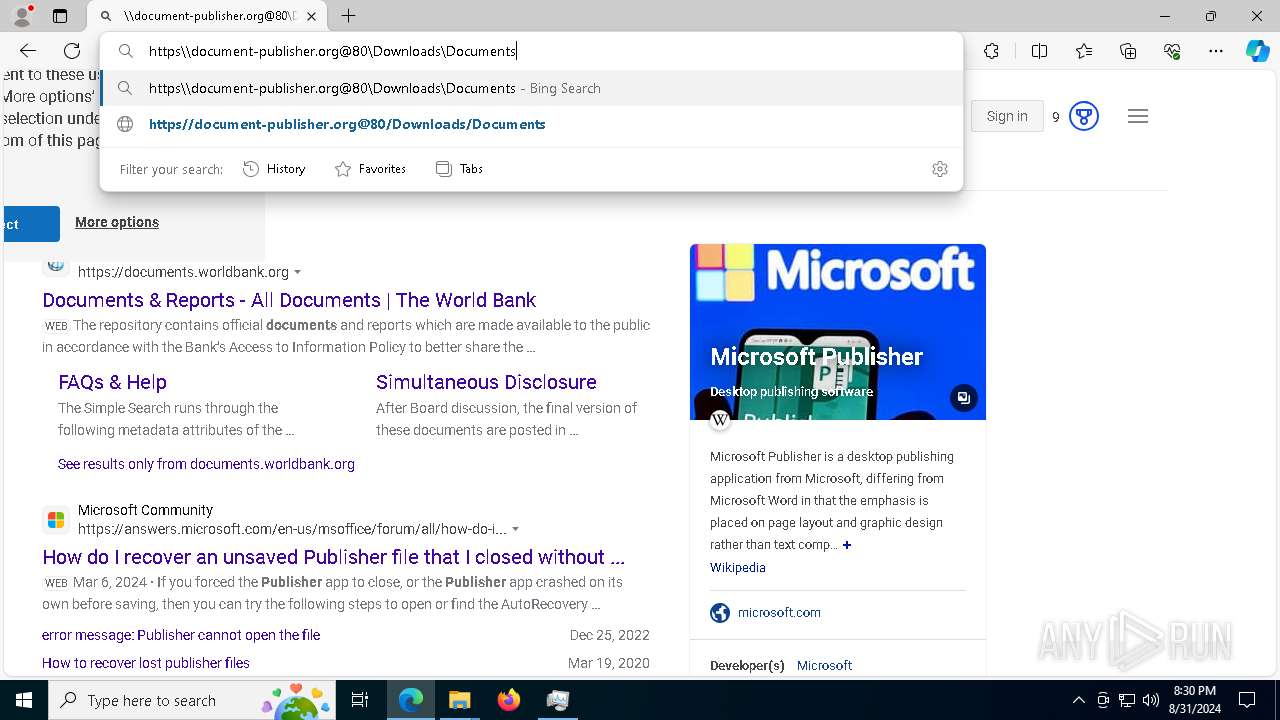Open the Extensions puzzle icon
Viewport: 1280px width, 720px height.
(x=991, y=51)
